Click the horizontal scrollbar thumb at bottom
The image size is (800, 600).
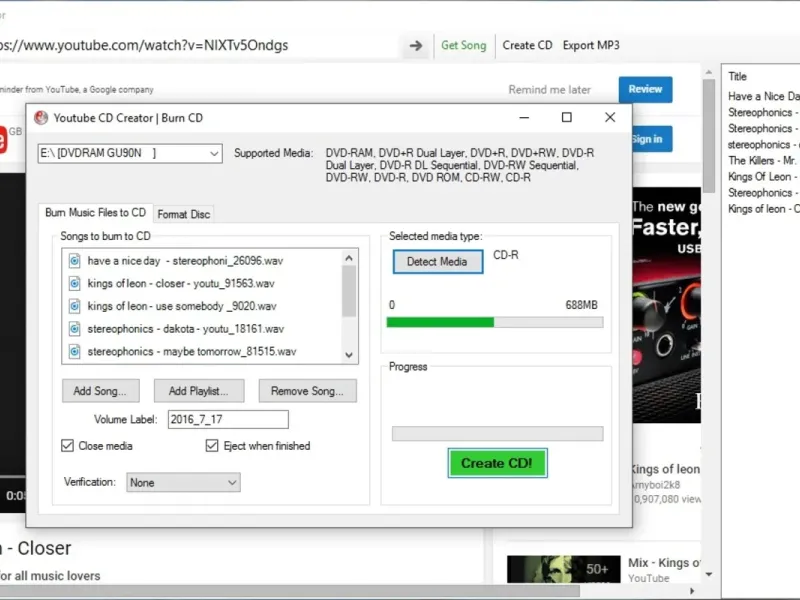(x=290, y=591)
